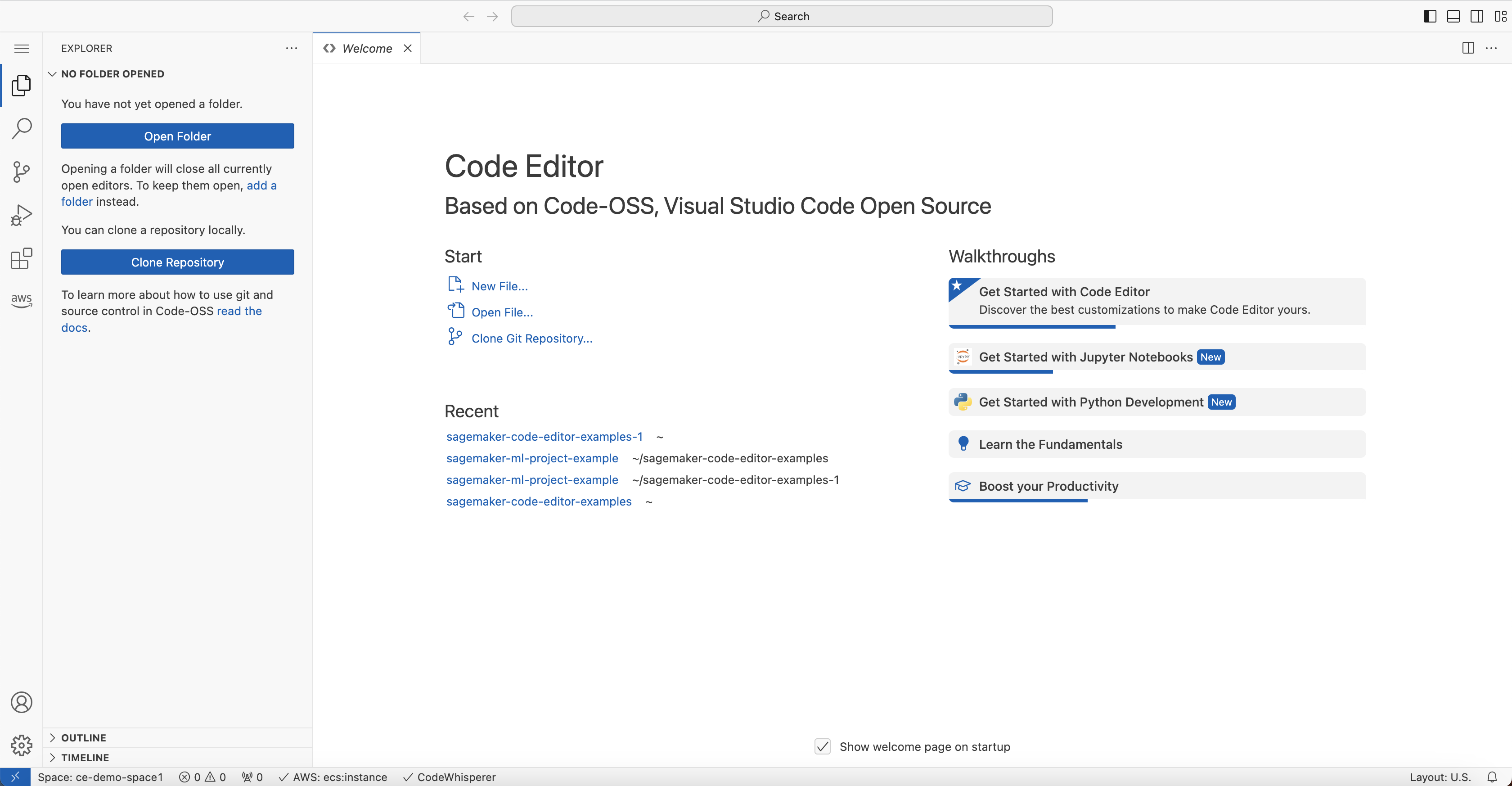Viewport: 1512px width, 786px height.
Task: Open the Source Control view
Action: tap(21, 172)
